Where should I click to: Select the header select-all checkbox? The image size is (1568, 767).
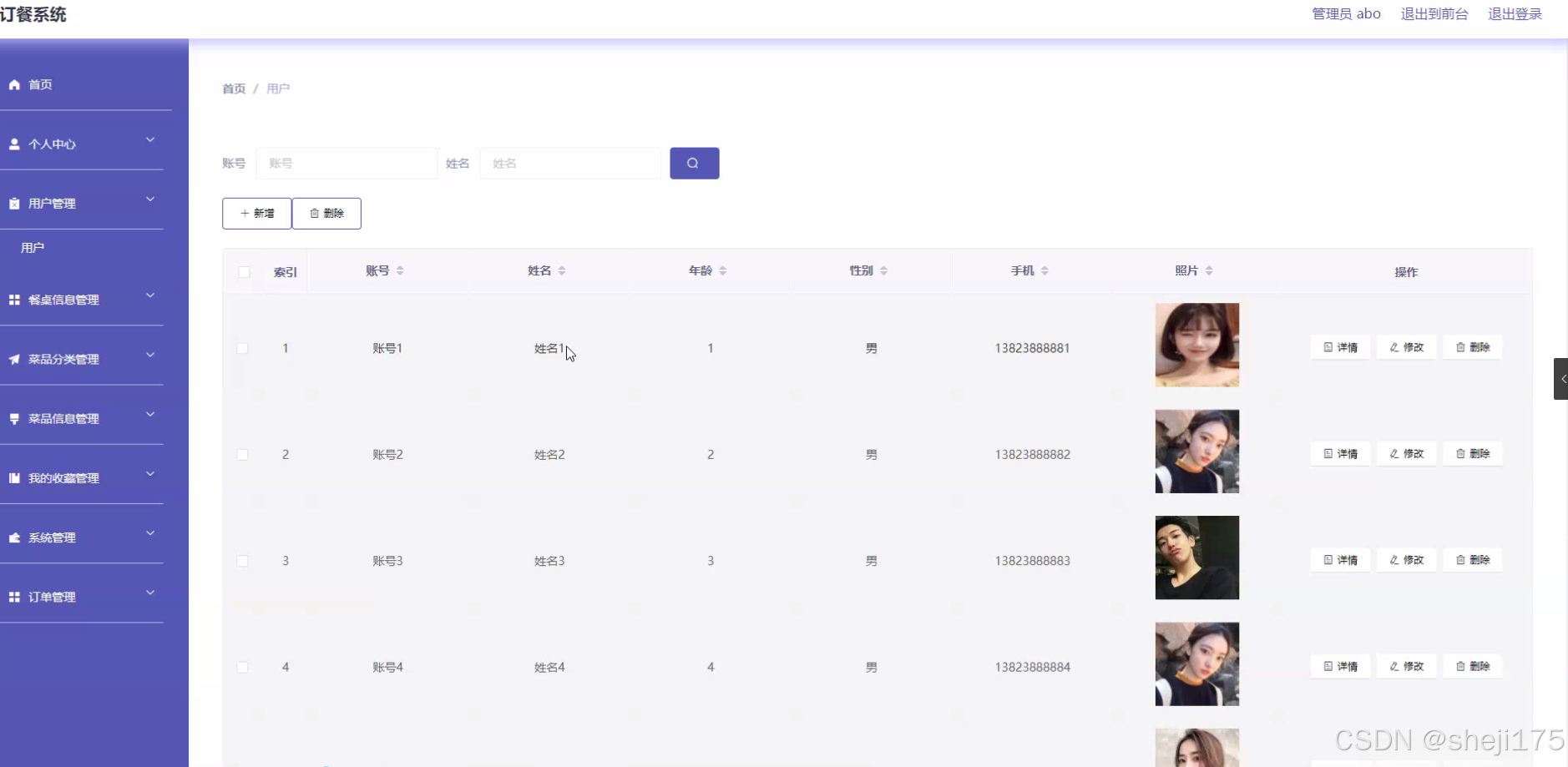(244, 272)
